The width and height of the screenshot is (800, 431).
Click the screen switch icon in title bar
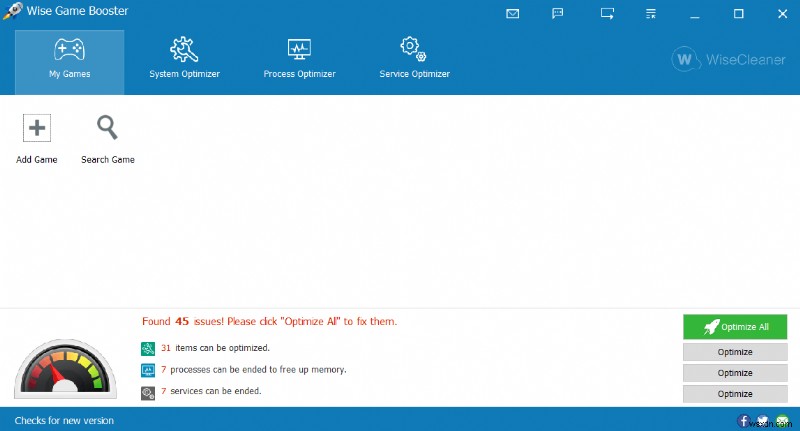607,13
